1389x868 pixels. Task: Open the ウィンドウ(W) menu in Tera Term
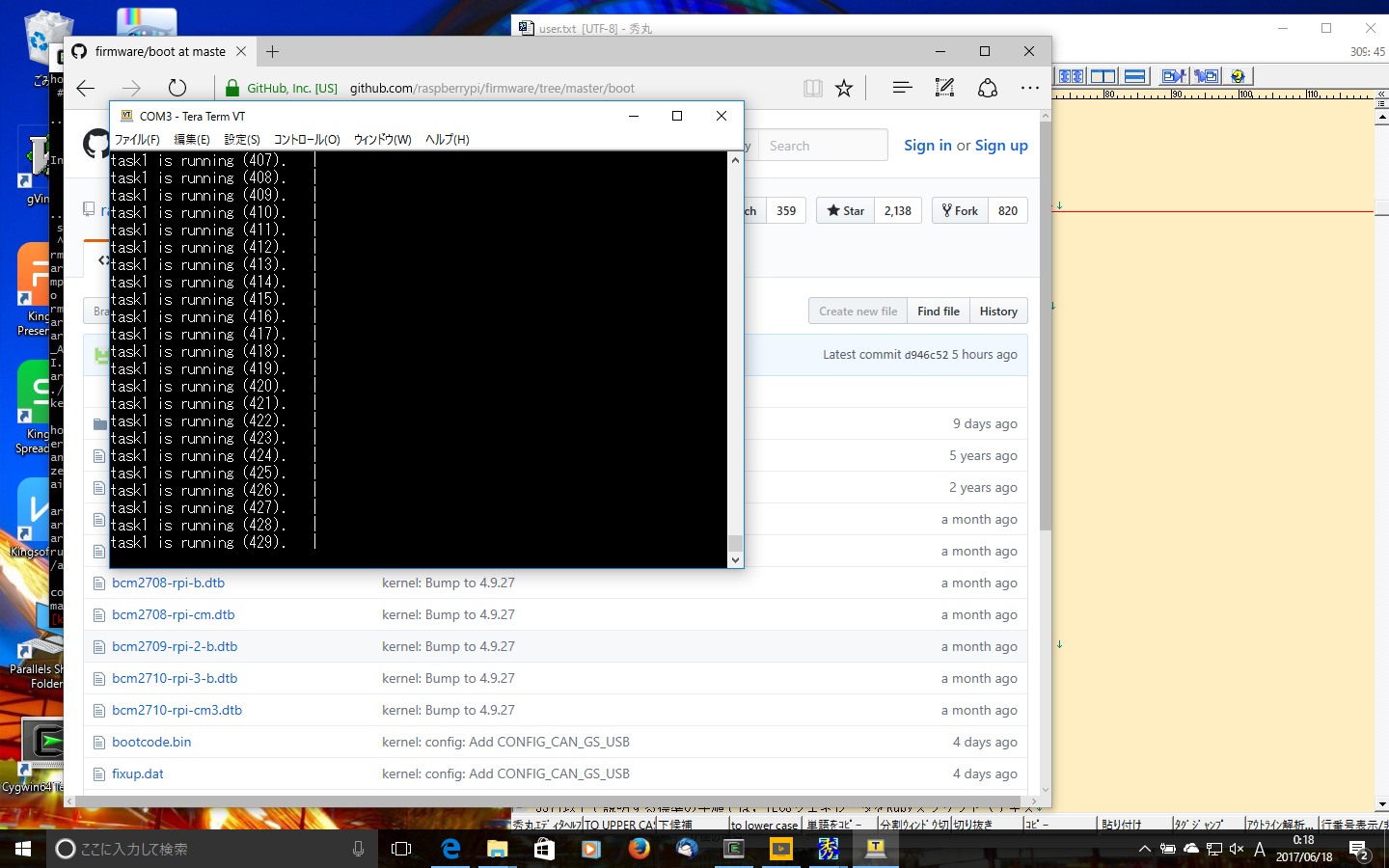[x=382, y=140]
